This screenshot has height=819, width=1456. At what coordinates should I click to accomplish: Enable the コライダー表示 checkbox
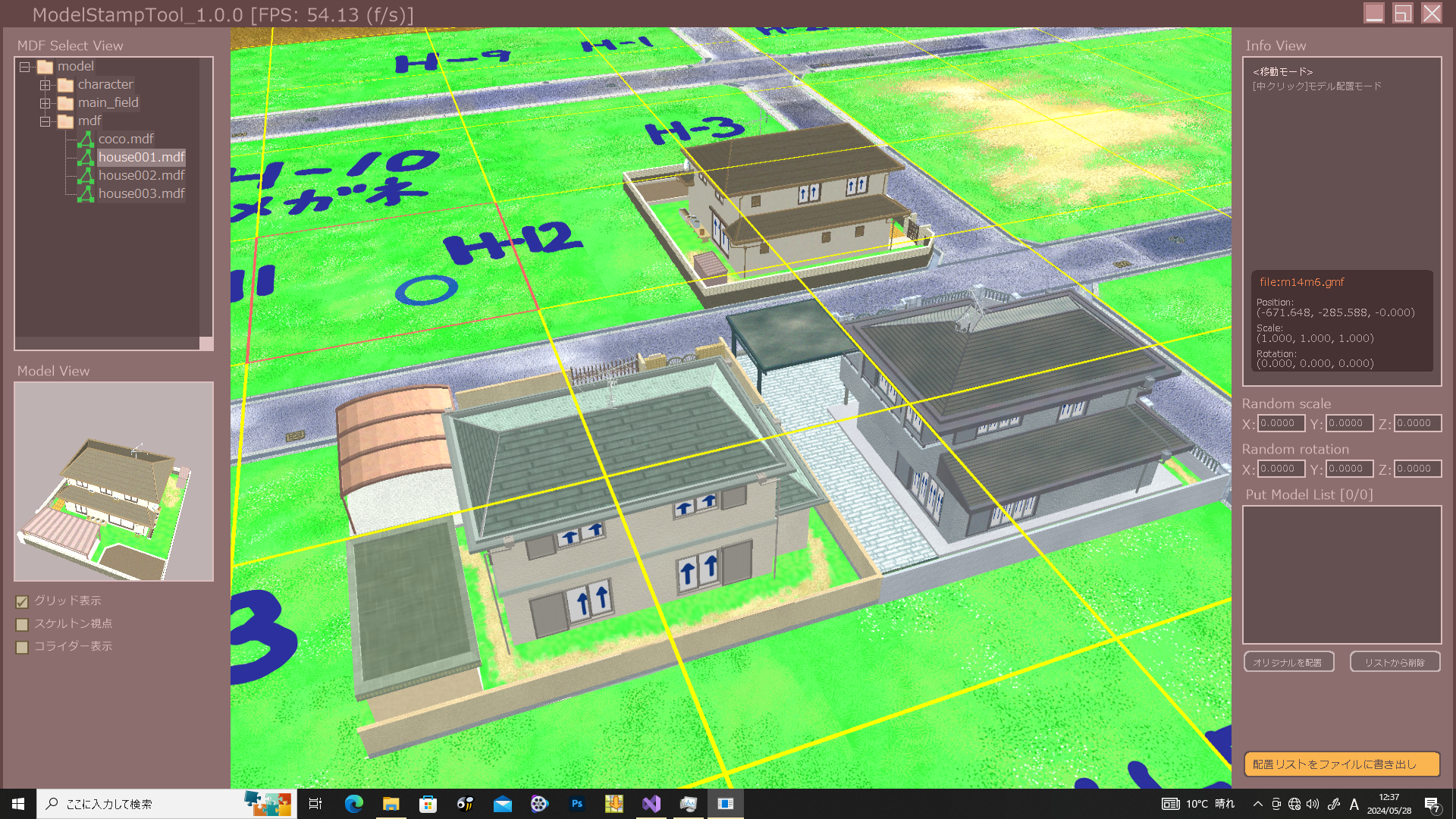click(22, 647)
